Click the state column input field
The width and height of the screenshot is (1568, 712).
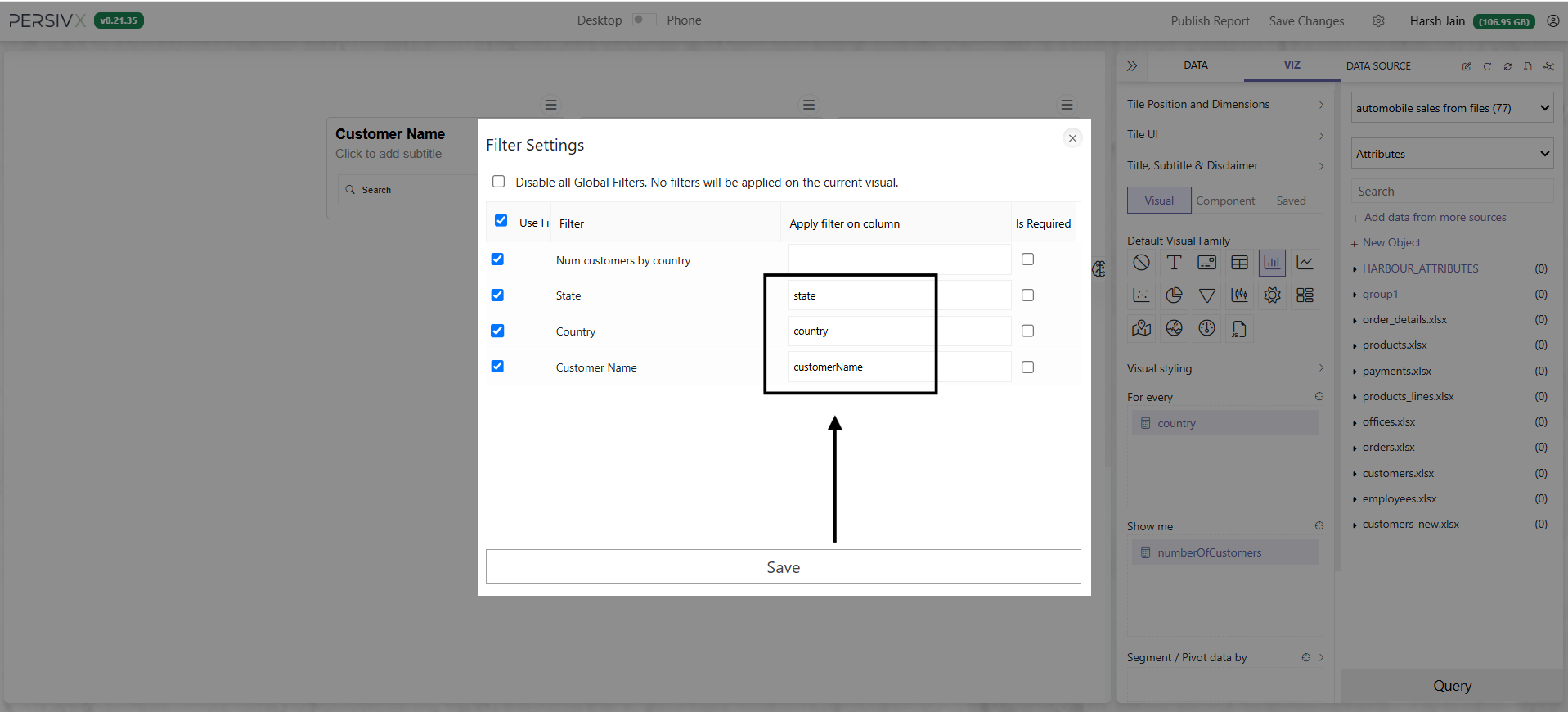900,295
